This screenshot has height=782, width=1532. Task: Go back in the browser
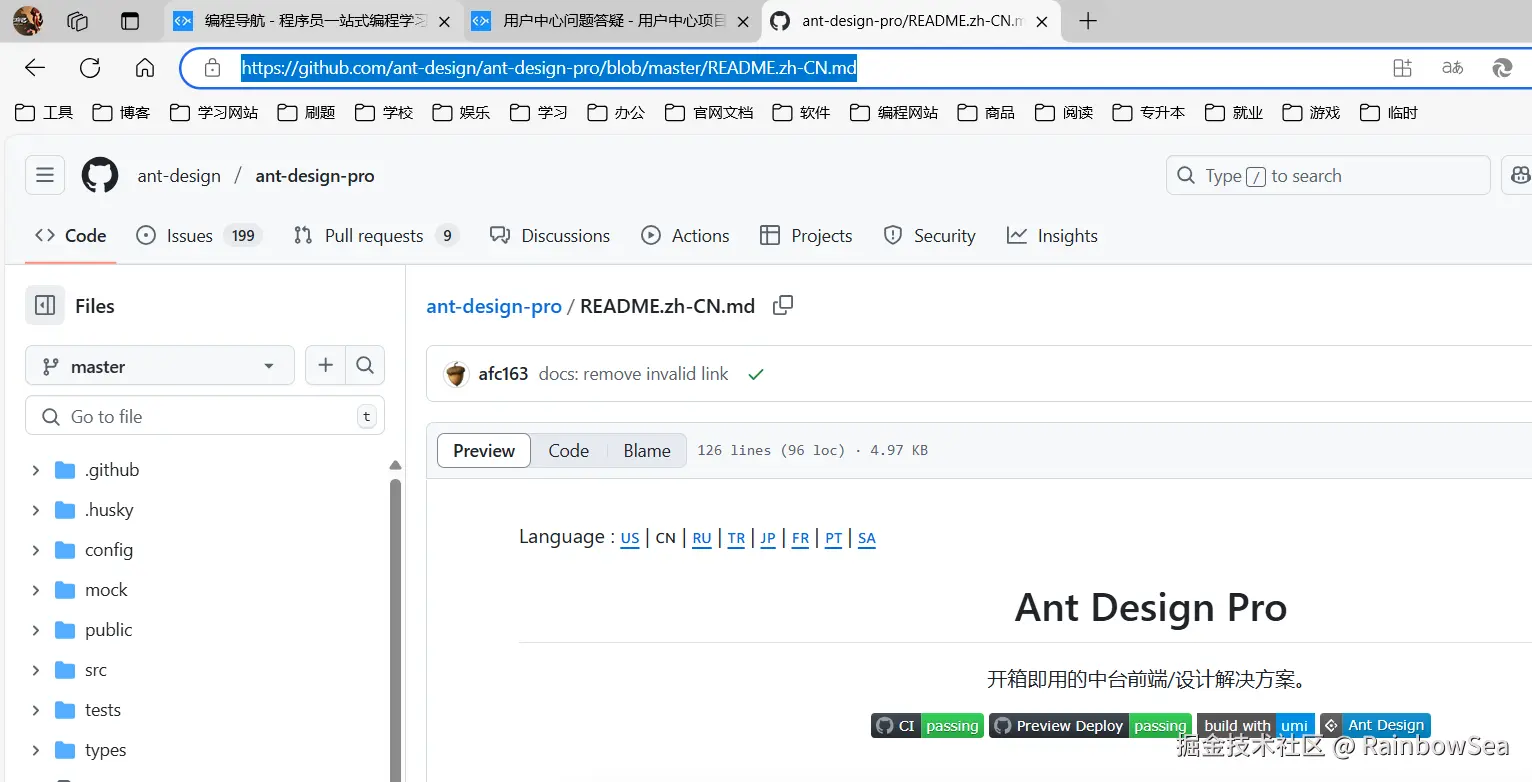click(x=35, y=68)
